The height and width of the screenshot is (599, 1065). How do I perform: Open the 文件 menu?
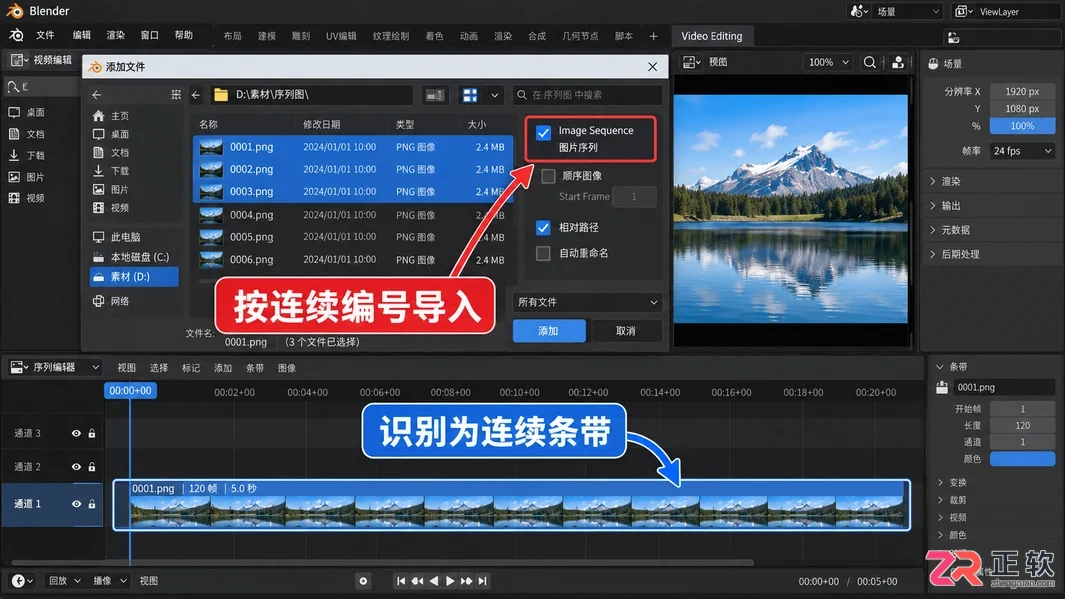coord(46,35)
